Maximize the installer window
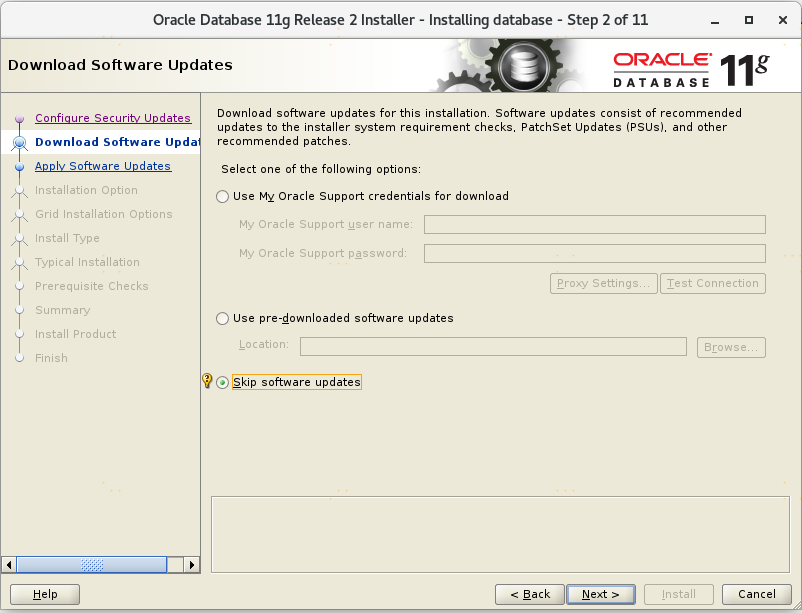Screen dimensions: 802x613 point(748,19)
